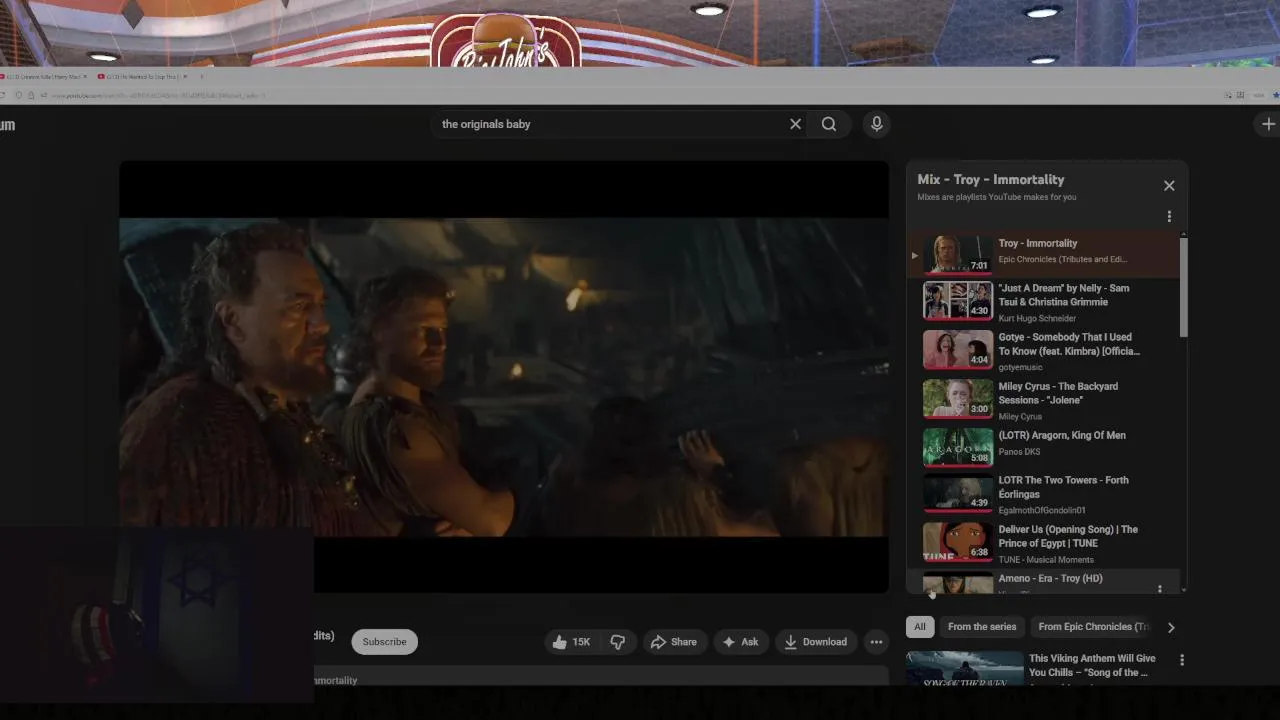Click the "gotyemusic" channel name

tap(1020, 367)
